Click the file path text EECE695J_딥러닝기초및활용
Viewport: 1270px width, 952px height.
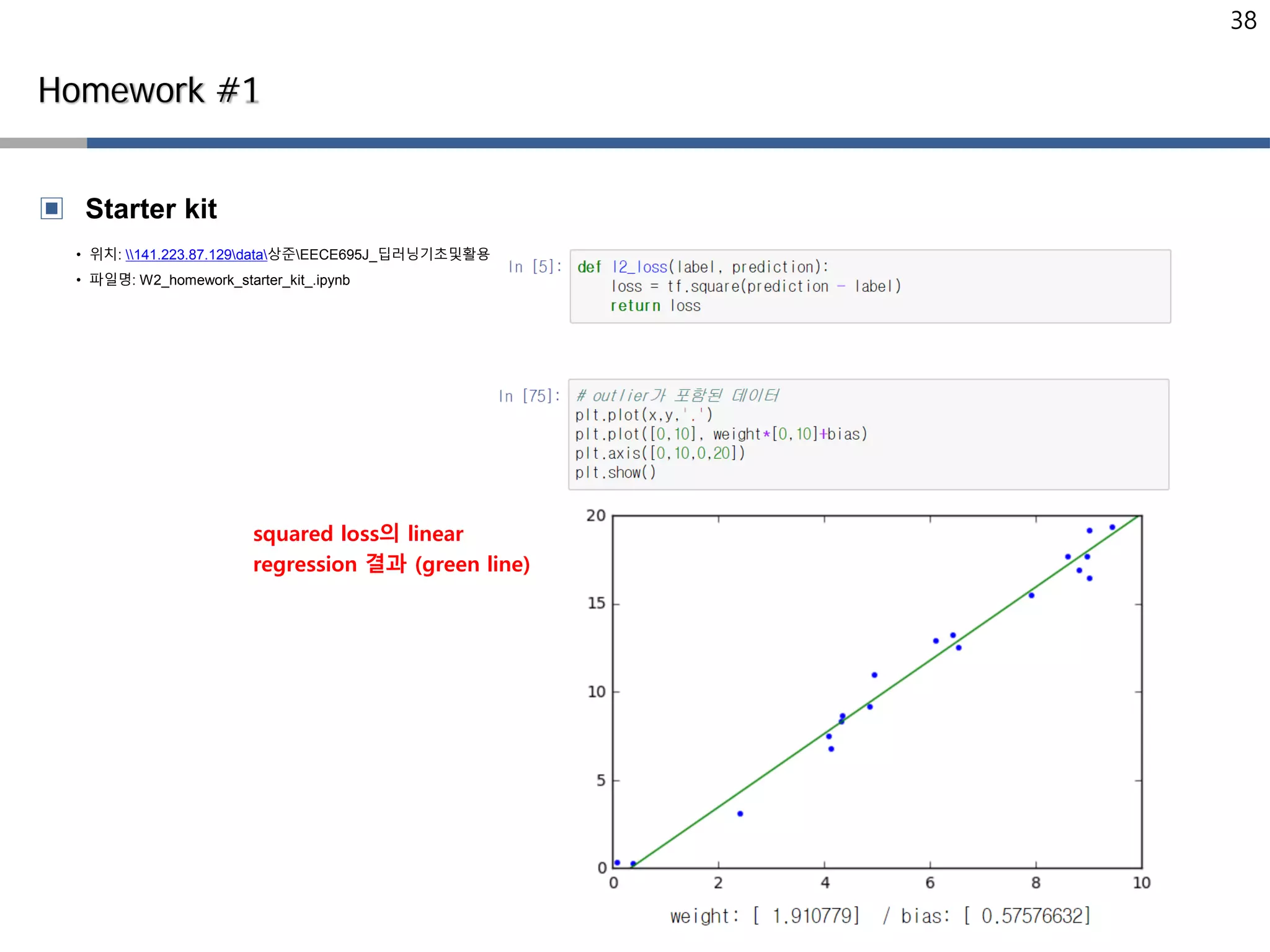pyautogui.click(x=395, y=255)
